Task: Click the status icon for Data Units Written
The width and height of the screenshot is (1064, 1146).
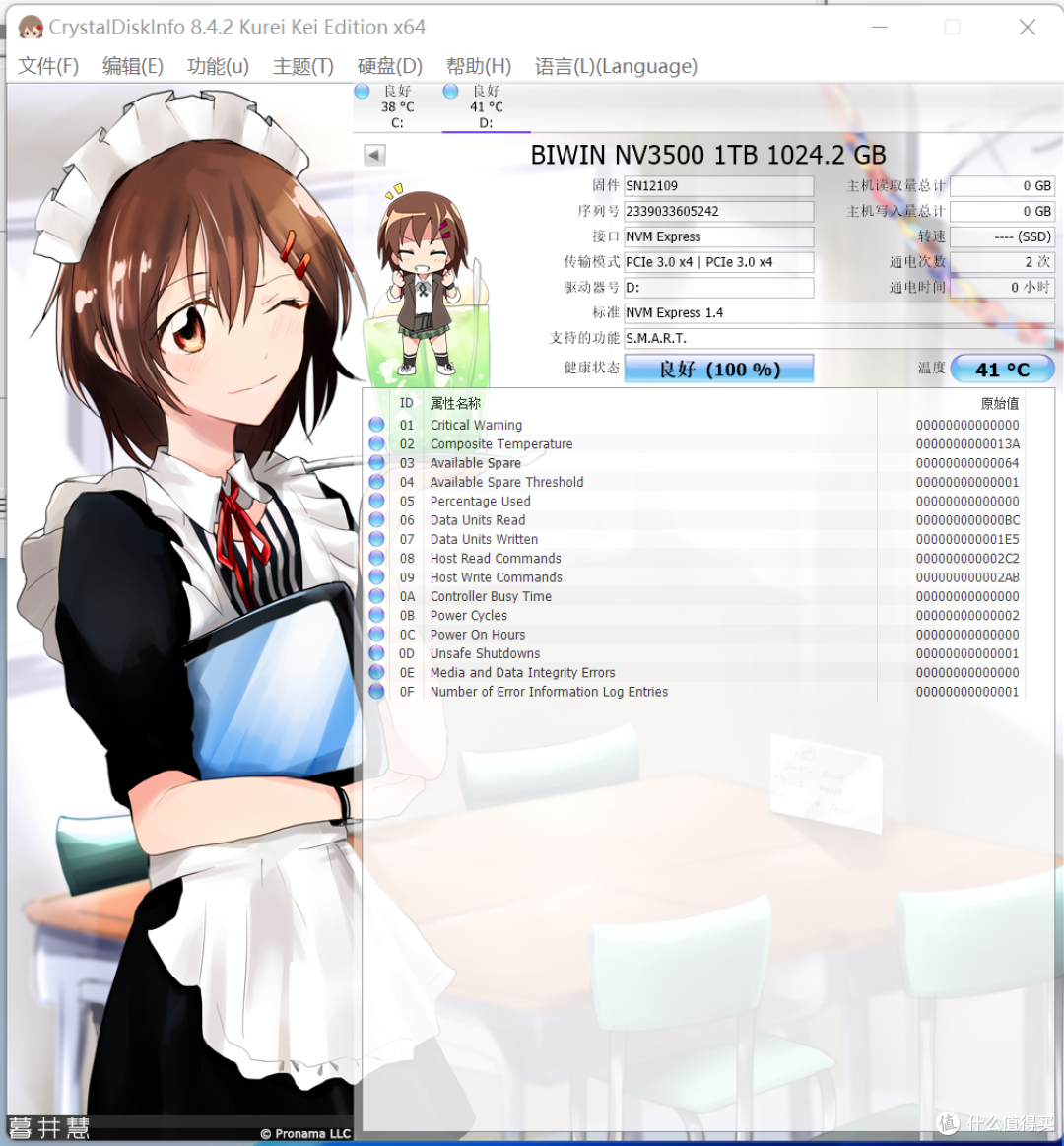Action: tap(376, 539)
